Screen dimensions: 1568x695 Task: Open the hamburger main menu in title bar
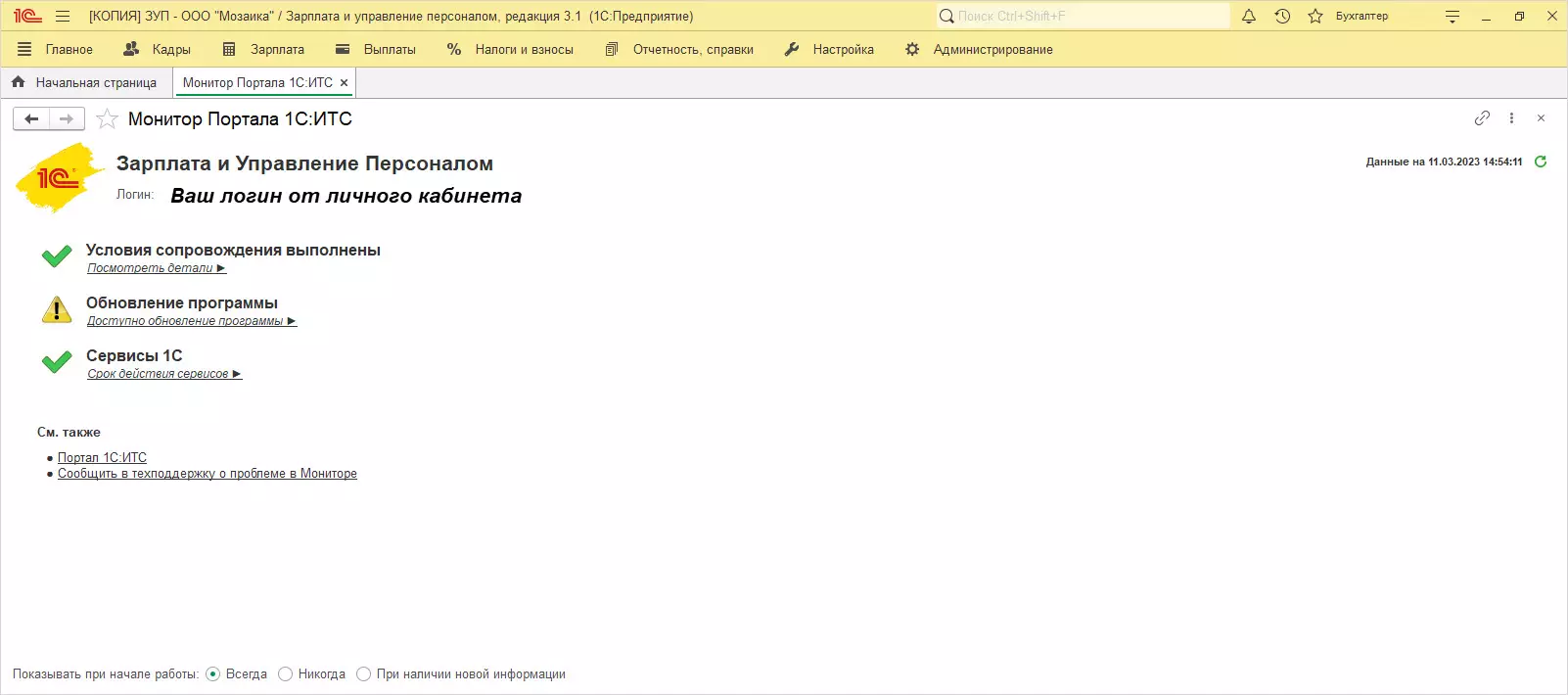pyautogui.click(x=63, y=16)
